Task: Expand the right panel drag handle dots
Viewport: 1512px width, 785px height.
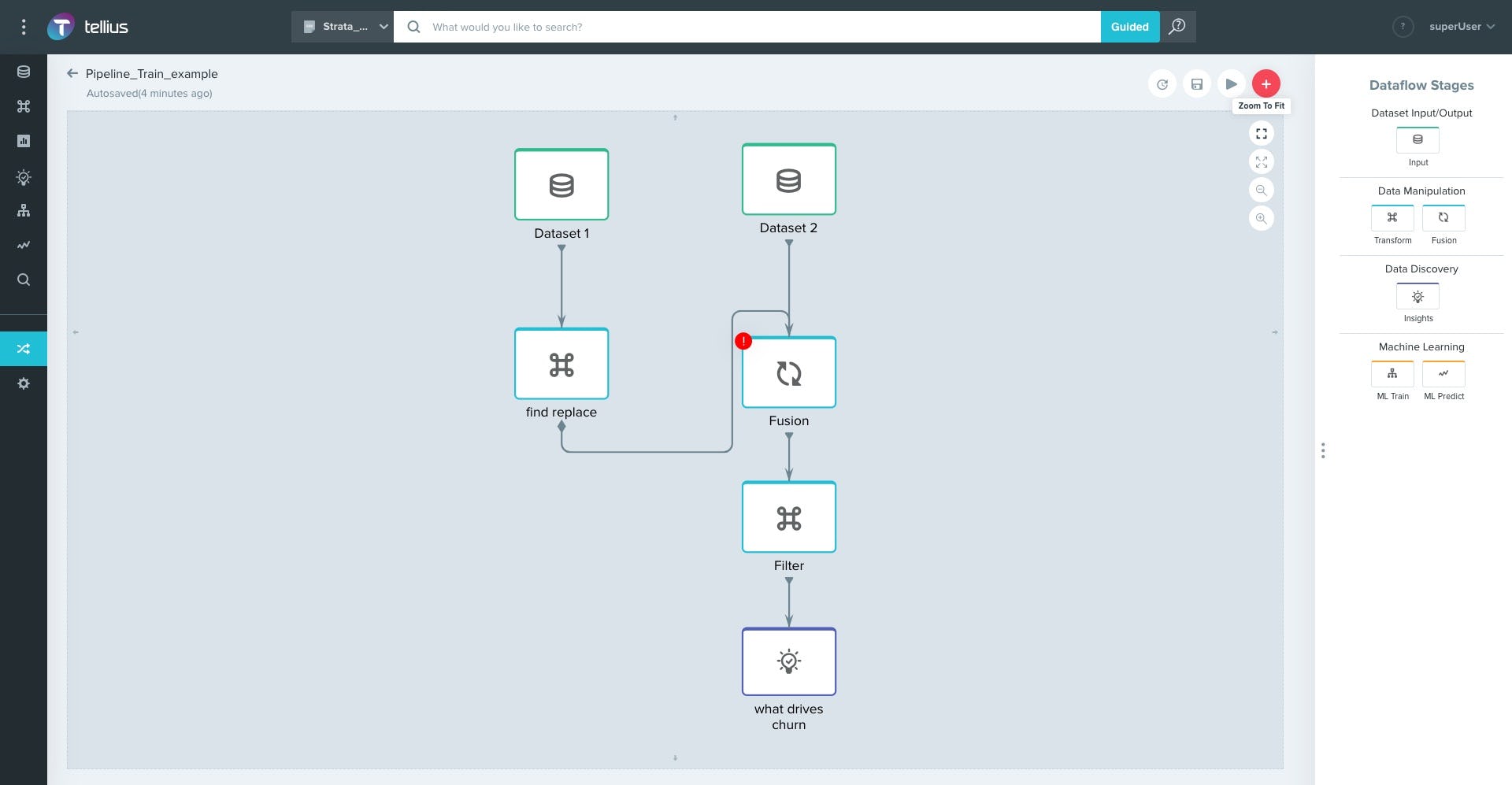Action: 1323,450
